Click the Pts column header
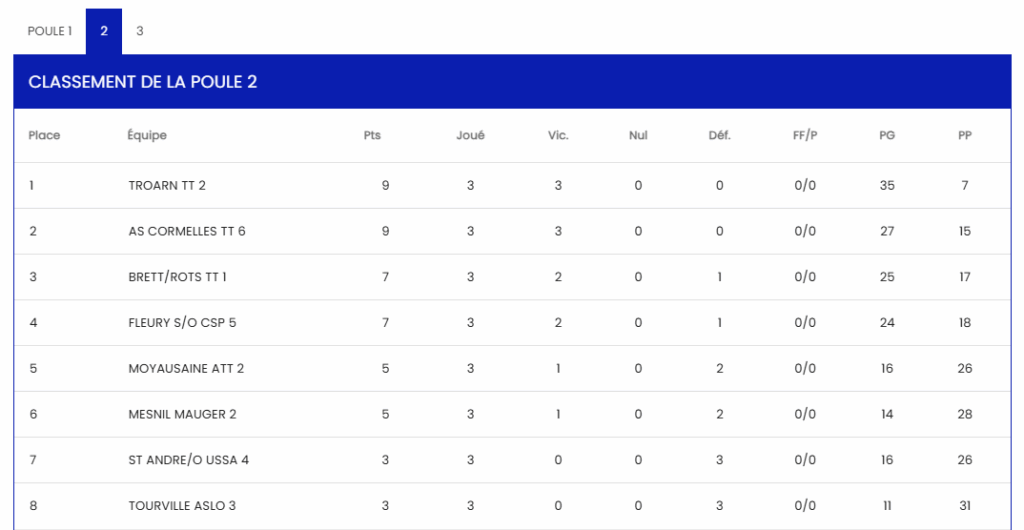This screenshot has width=1024, height=530. click(x=372, y=136)
